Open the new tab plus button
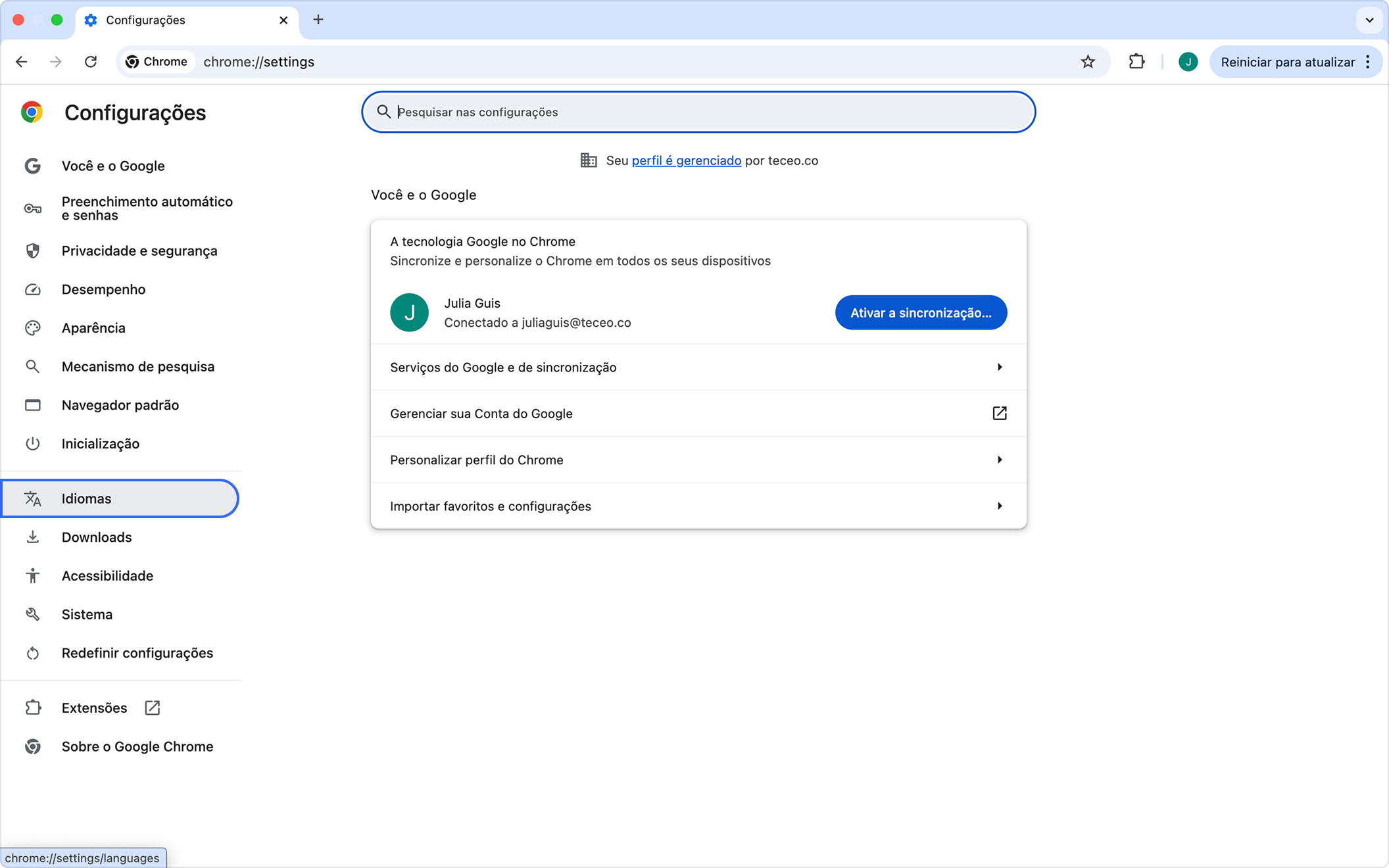Image resolution: width=1389 pixels, height=868 pixels. coord(318,20)
